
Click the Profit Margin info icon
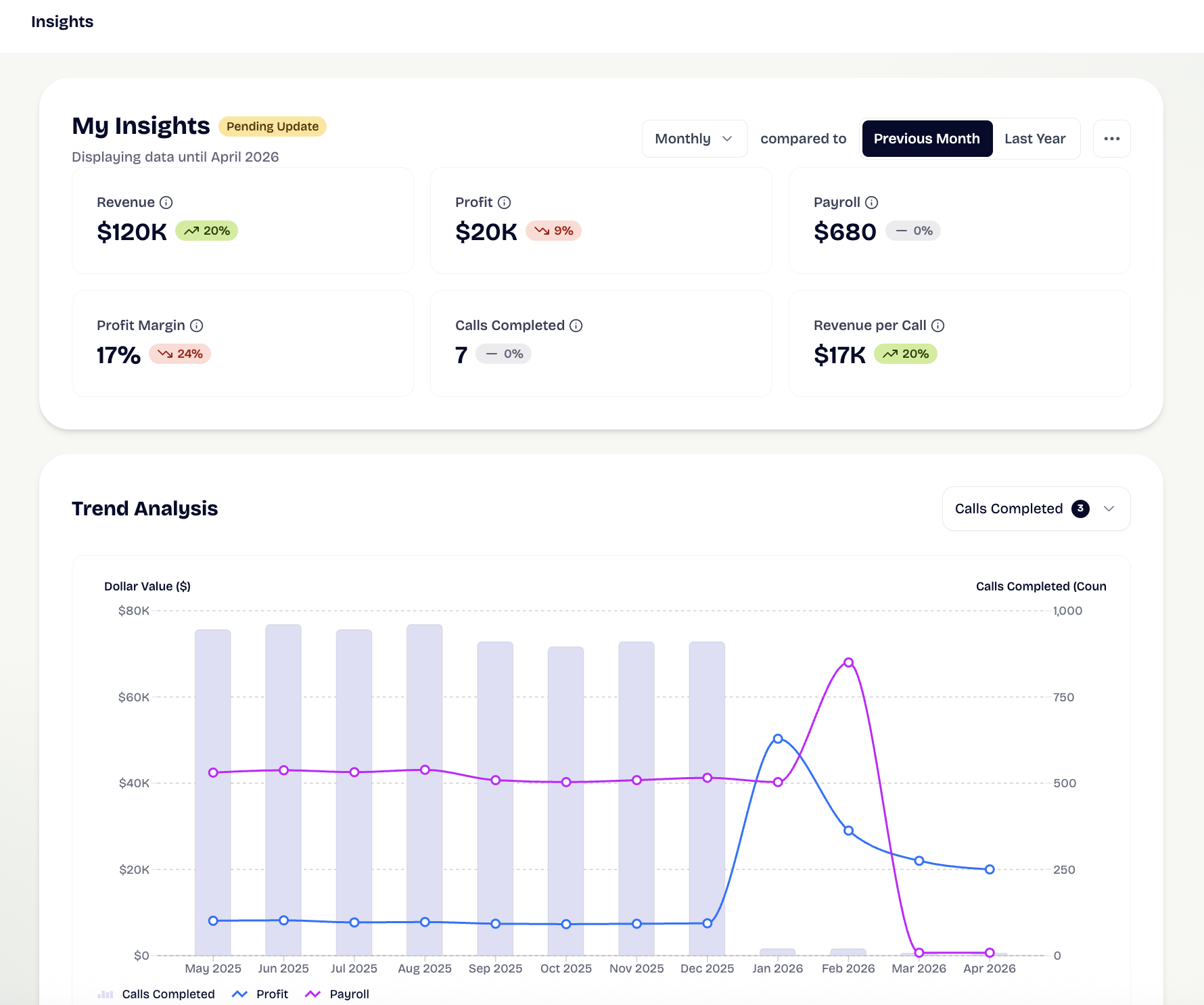click(197, 325)
